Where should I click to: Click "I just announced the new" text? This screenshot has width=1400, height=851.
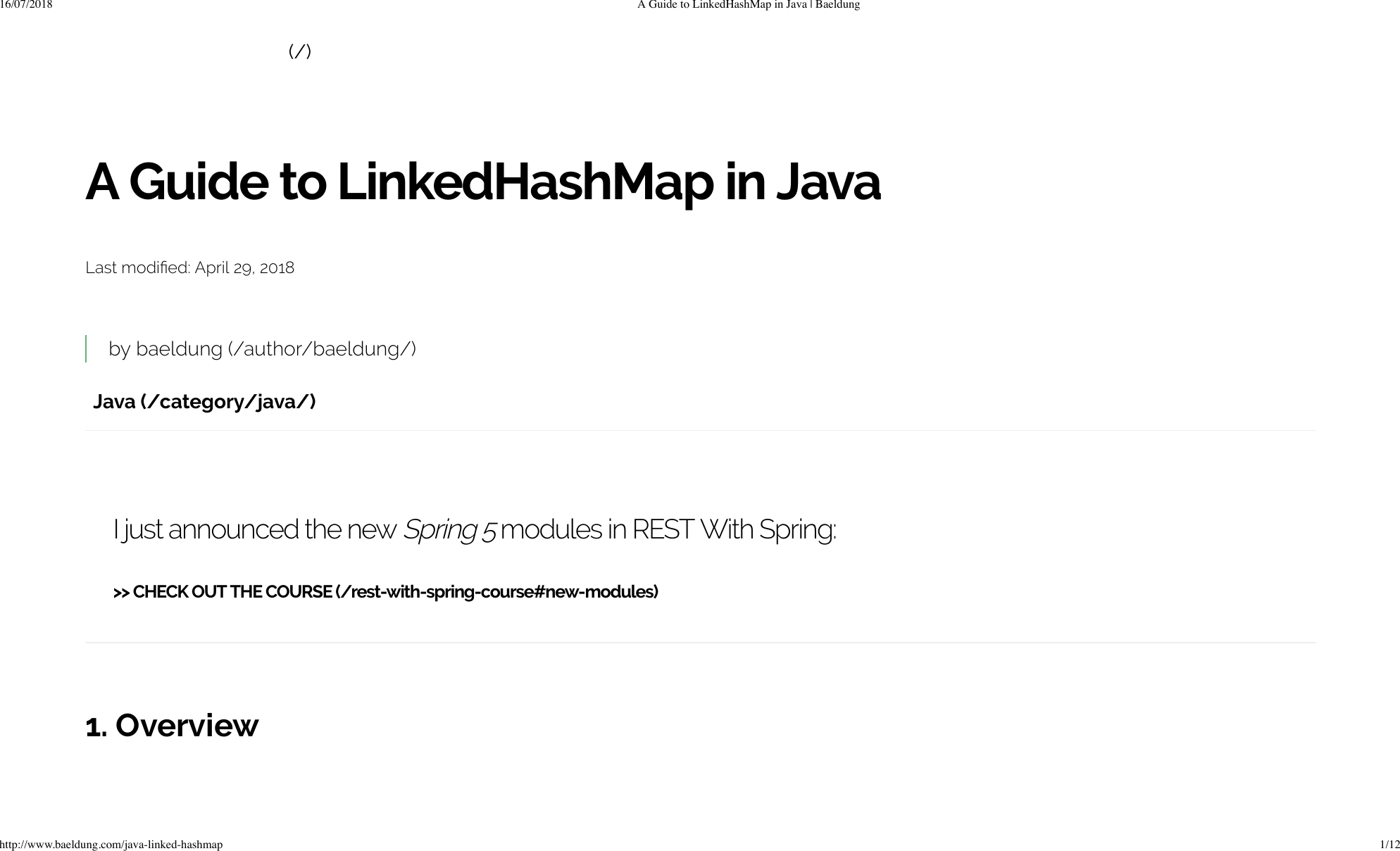[x=255, y=530]
